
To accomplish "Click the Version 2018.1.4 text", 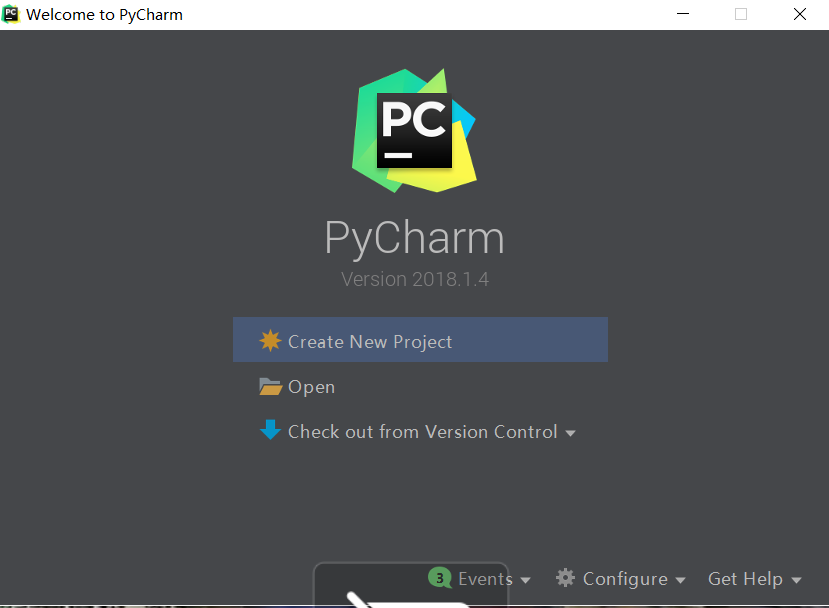I will click(415, 279).
